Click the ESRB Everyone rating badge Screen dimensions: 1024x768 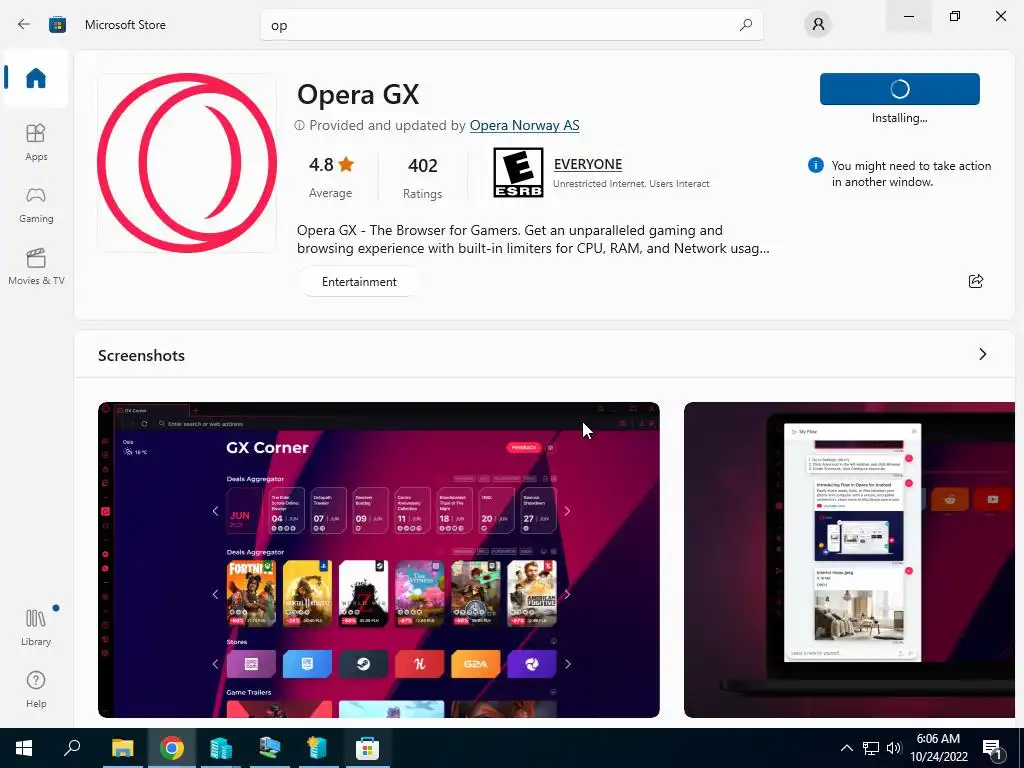pos(518,172)
